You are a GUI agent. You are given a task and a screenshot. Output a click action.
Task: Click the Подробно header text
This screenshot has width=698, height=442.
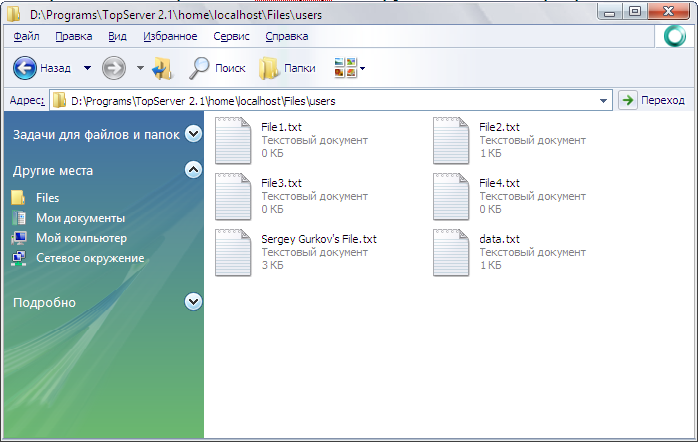pyautogui.click(x=45, y=303)
